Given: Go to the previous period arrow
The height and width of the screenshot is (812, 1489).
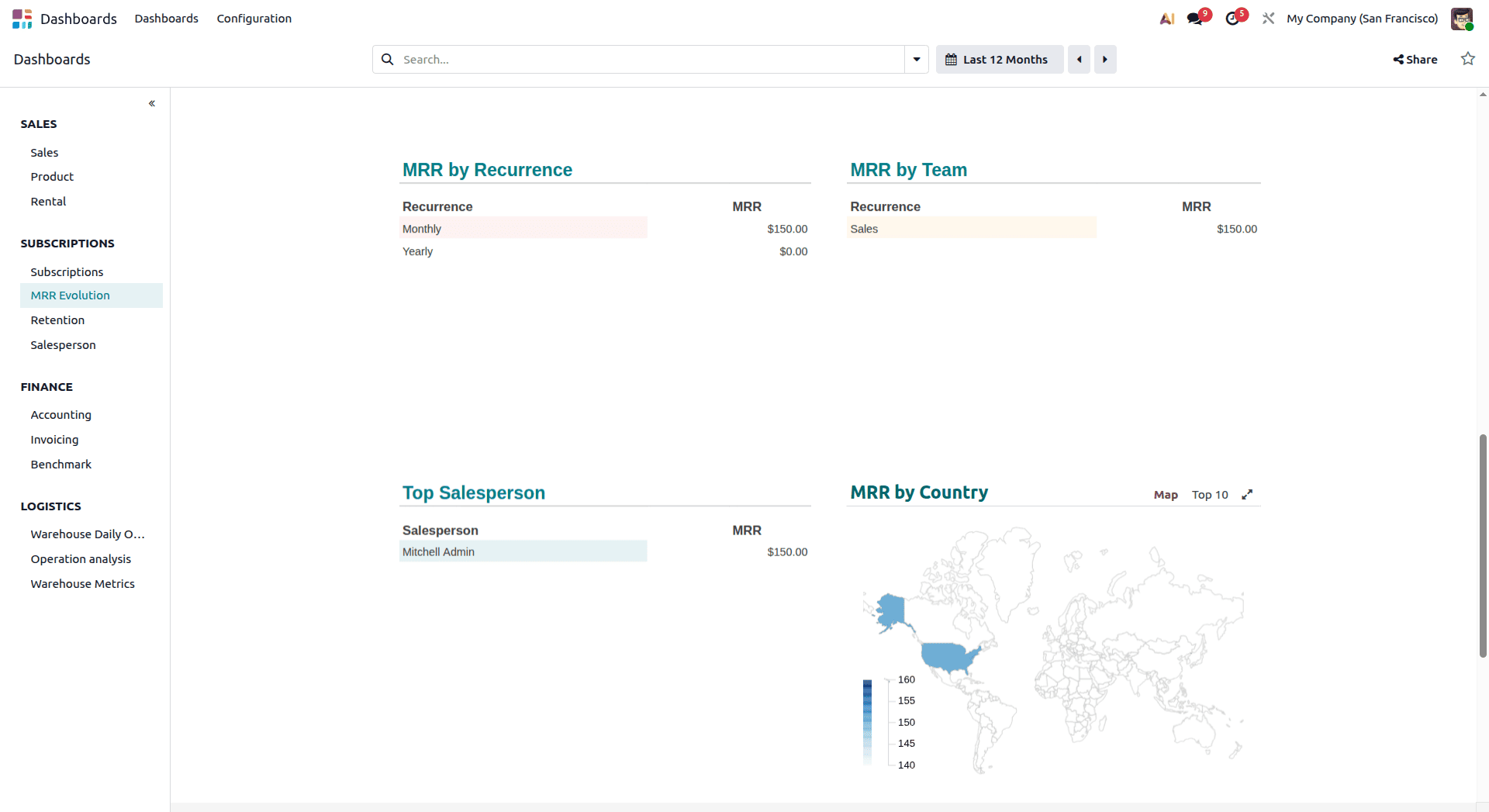Looking at the screenshot, I should [x=1079, y=60].
